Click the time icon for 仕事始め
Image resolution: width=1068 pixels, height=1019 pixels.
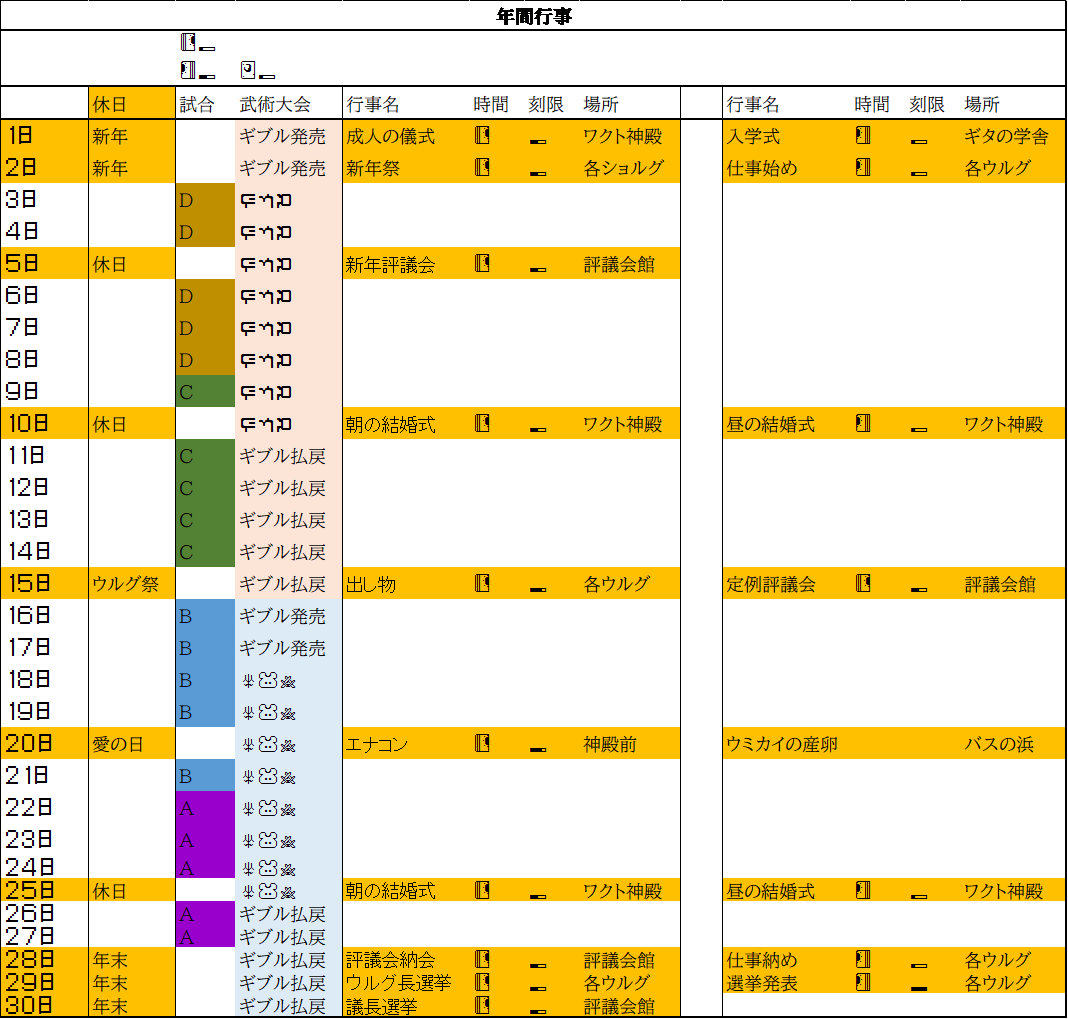[x=863, y=167]
